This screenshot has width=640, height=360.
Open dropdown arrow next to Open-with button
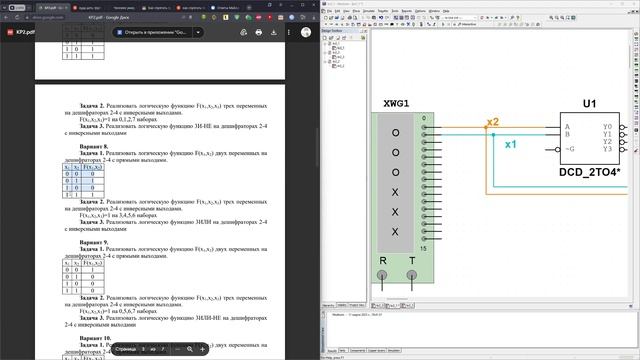pos(198,32)
